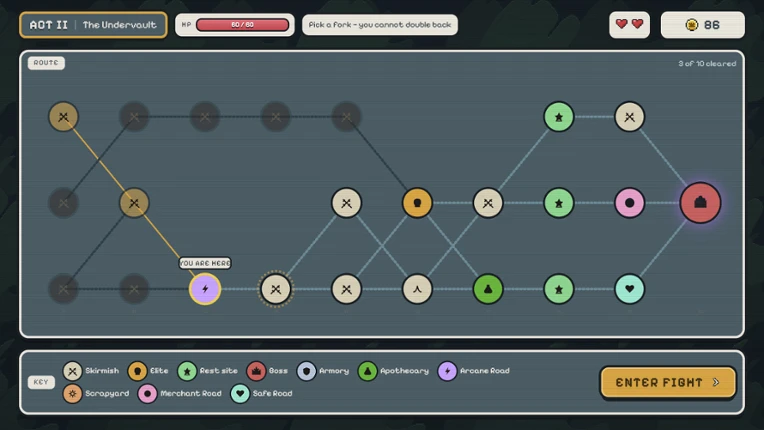Click the YOU ARE HERE tag
Viewport: 764px width, 430px height.
[x=205, y=263]
